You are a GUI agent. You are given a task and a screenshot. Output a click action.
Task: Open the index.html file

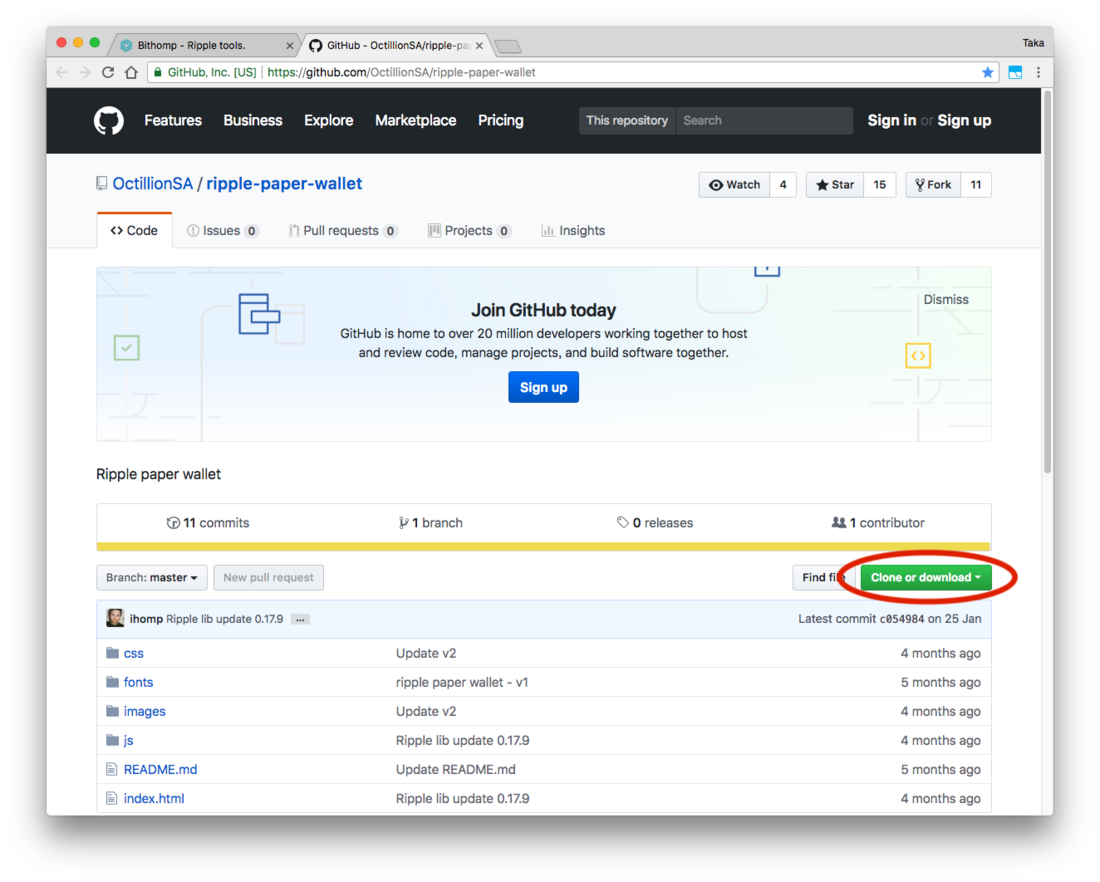(x=154, y=799)
